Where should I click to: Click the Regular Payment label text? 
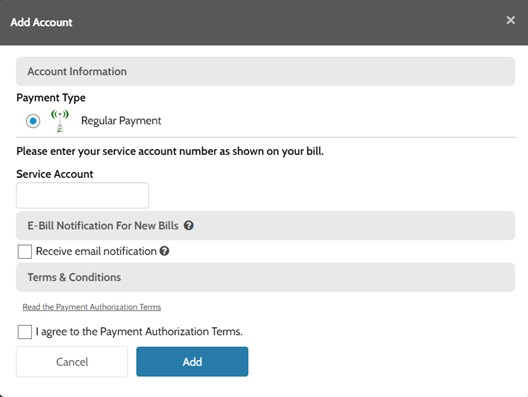click(x=121, y=121)
